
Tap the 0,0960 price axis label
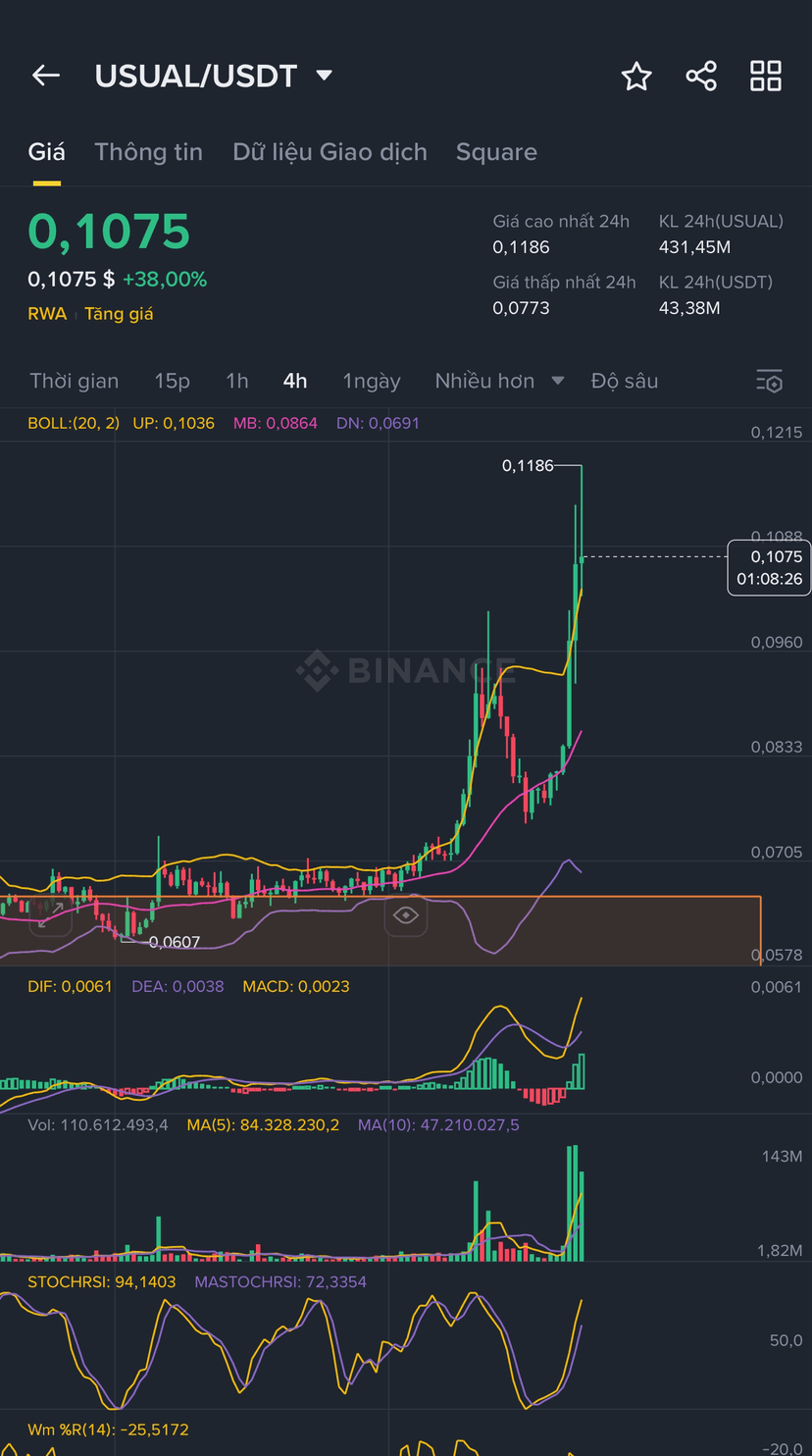click(x=776, y=643)
